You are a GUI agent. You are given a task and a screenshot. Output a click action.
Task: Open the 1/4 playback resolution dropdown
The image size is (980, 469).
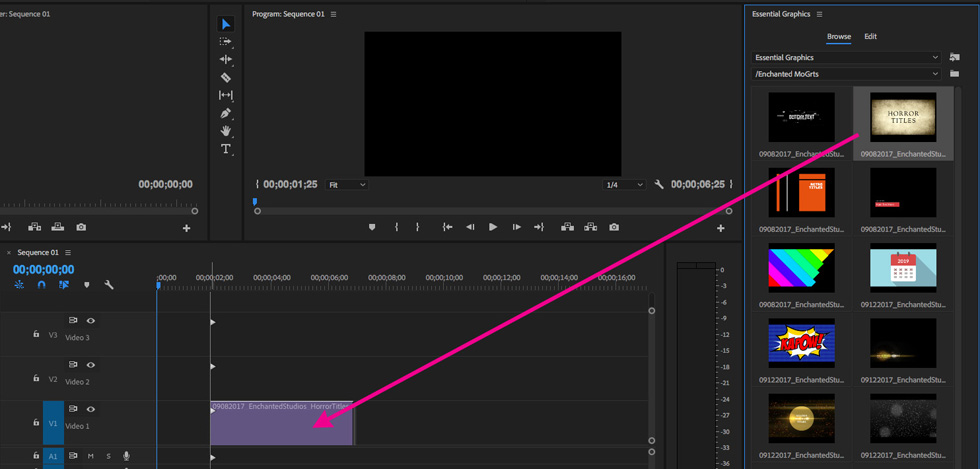tap(624, 185)
